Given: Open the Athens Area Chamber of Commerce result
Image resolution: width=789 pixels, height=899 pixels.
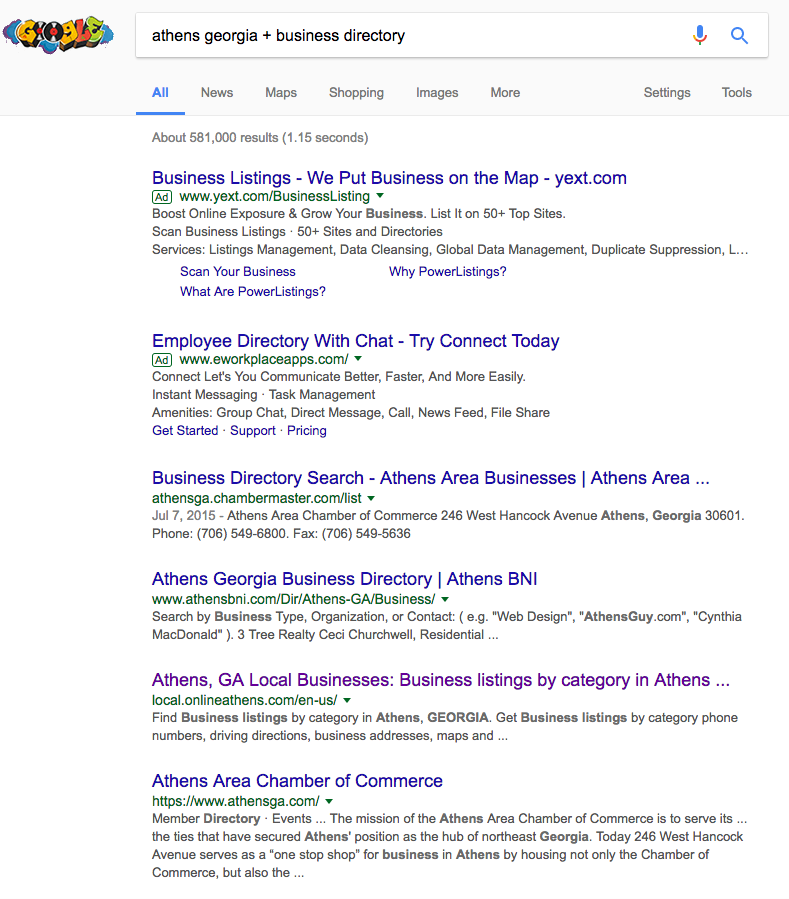Looking at the screenshot, I should click(x=296, y=781).
